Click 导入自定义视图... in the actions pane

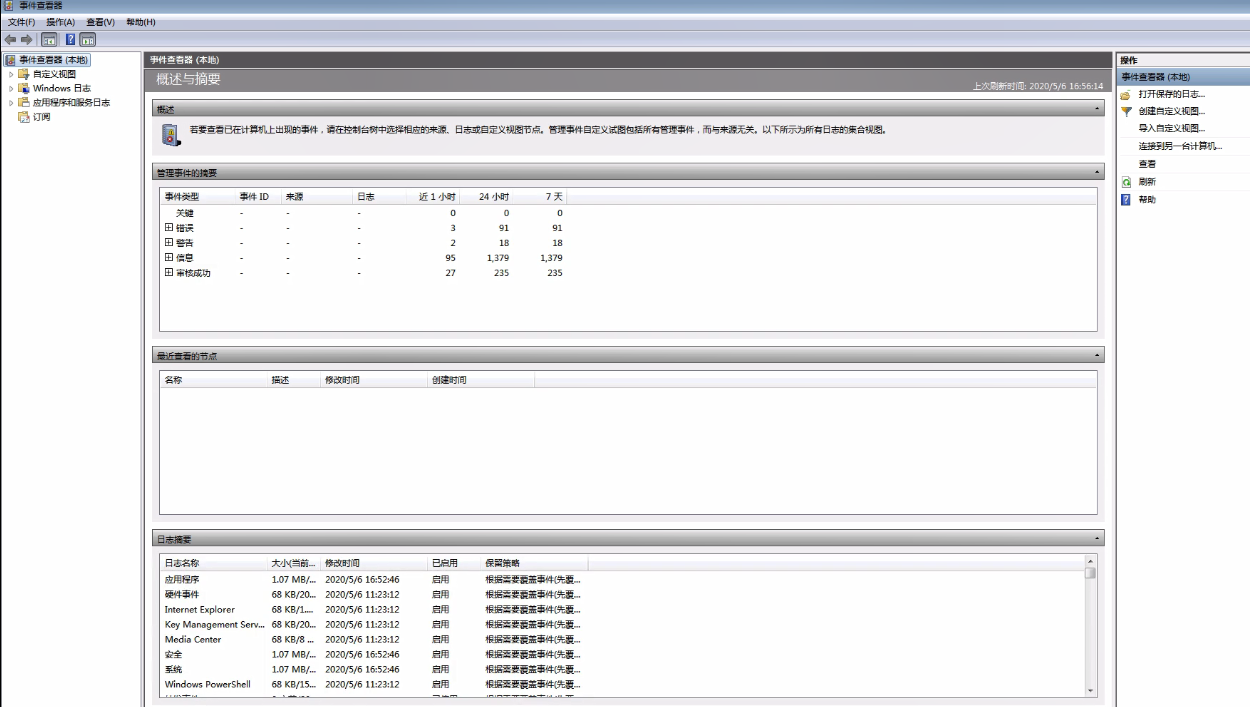pyautogui.click(x=1171, y=128)
